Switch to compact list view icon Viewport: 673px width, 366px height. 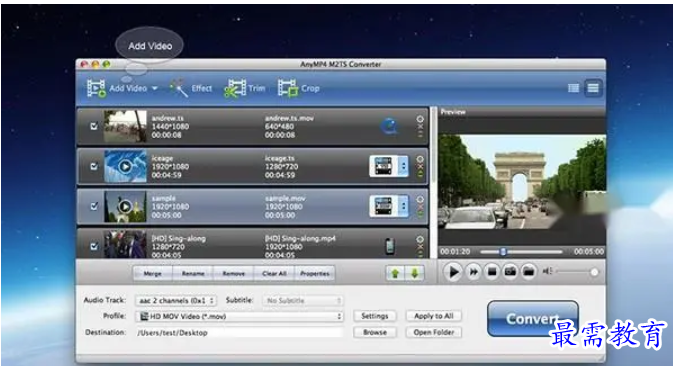click(x=573, y=88)
